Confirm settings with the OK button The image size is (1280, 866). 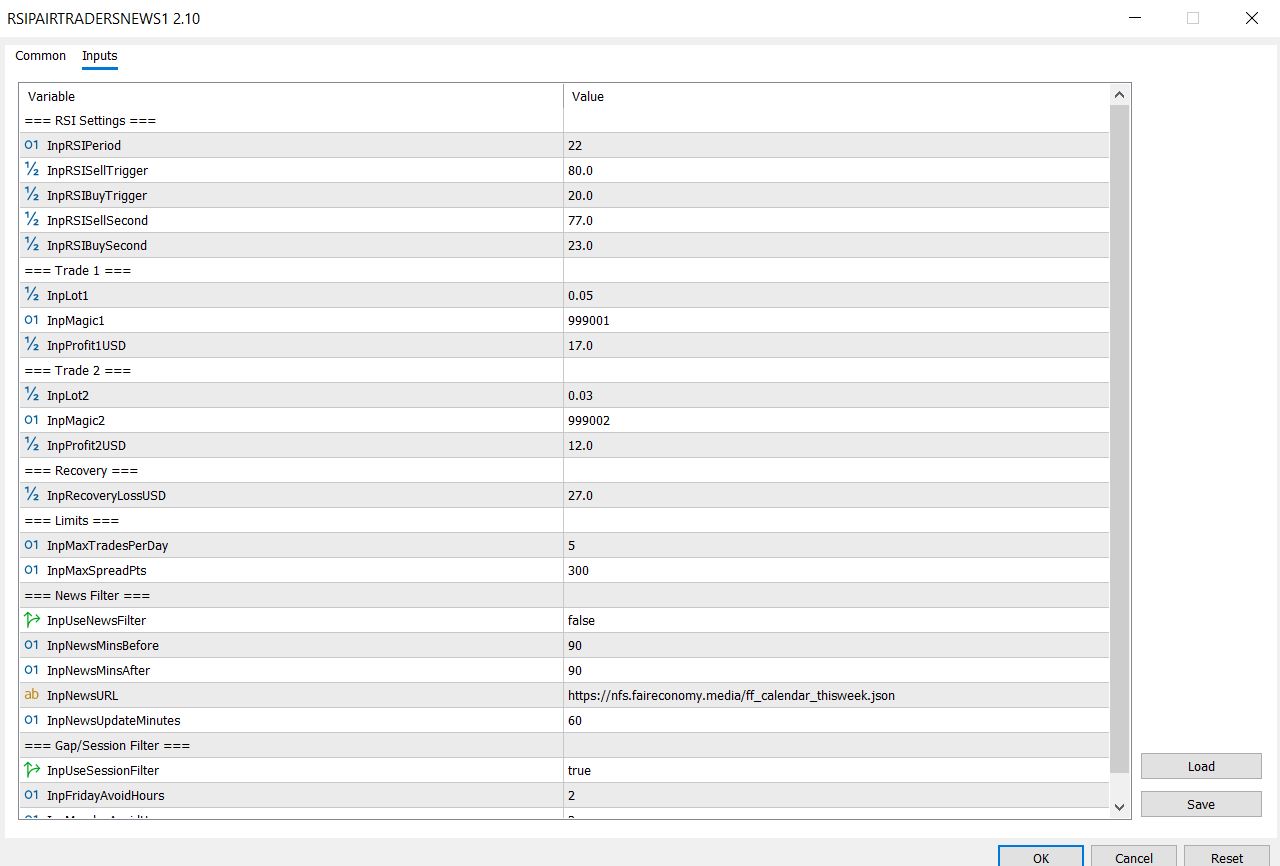[x=1040, y=857]
